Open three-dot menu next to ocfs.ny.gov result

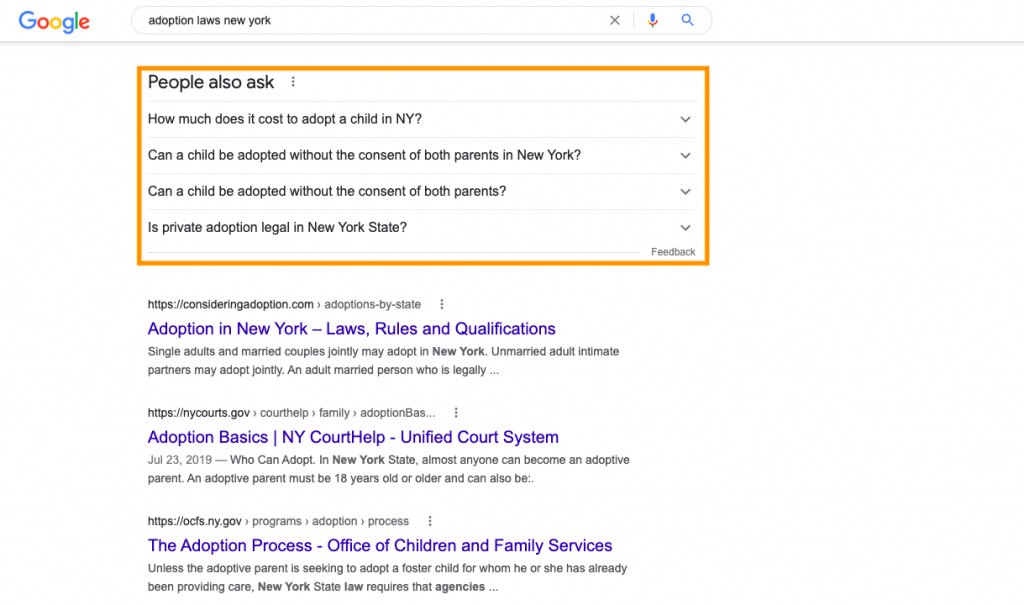430,521
